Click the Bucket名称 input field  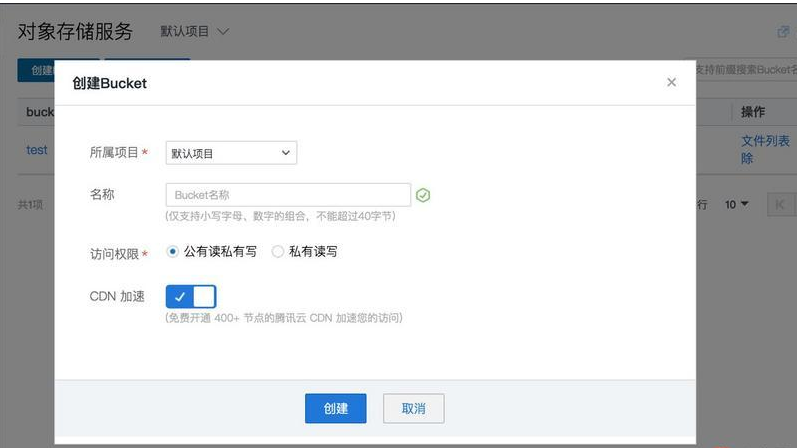point(288,195)
